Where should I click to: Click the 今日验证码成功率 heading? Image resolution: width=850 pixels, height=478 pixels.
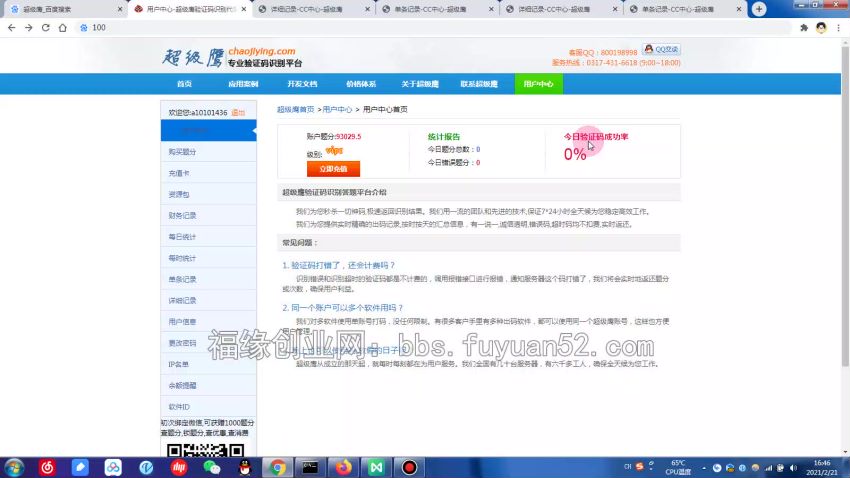pyautogui.click(x=596, y=137)
